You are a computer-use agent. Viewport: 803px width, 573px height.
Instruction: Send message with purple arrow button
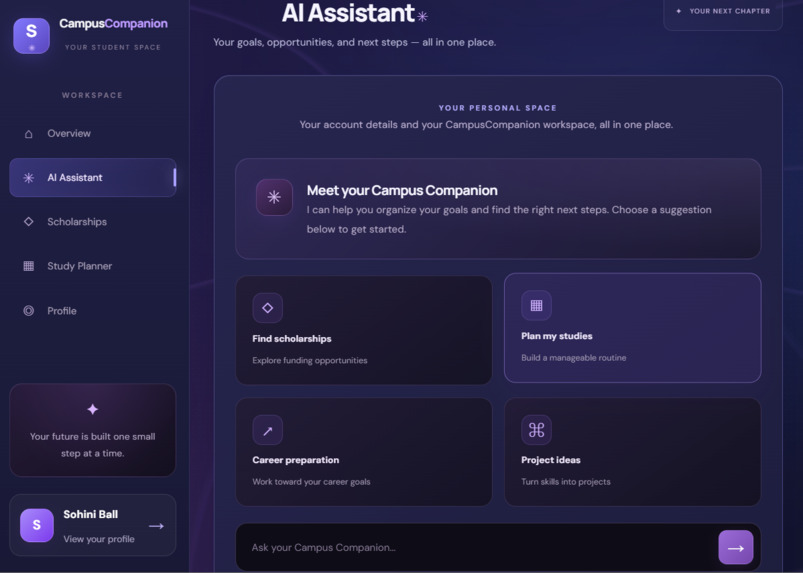735,547
